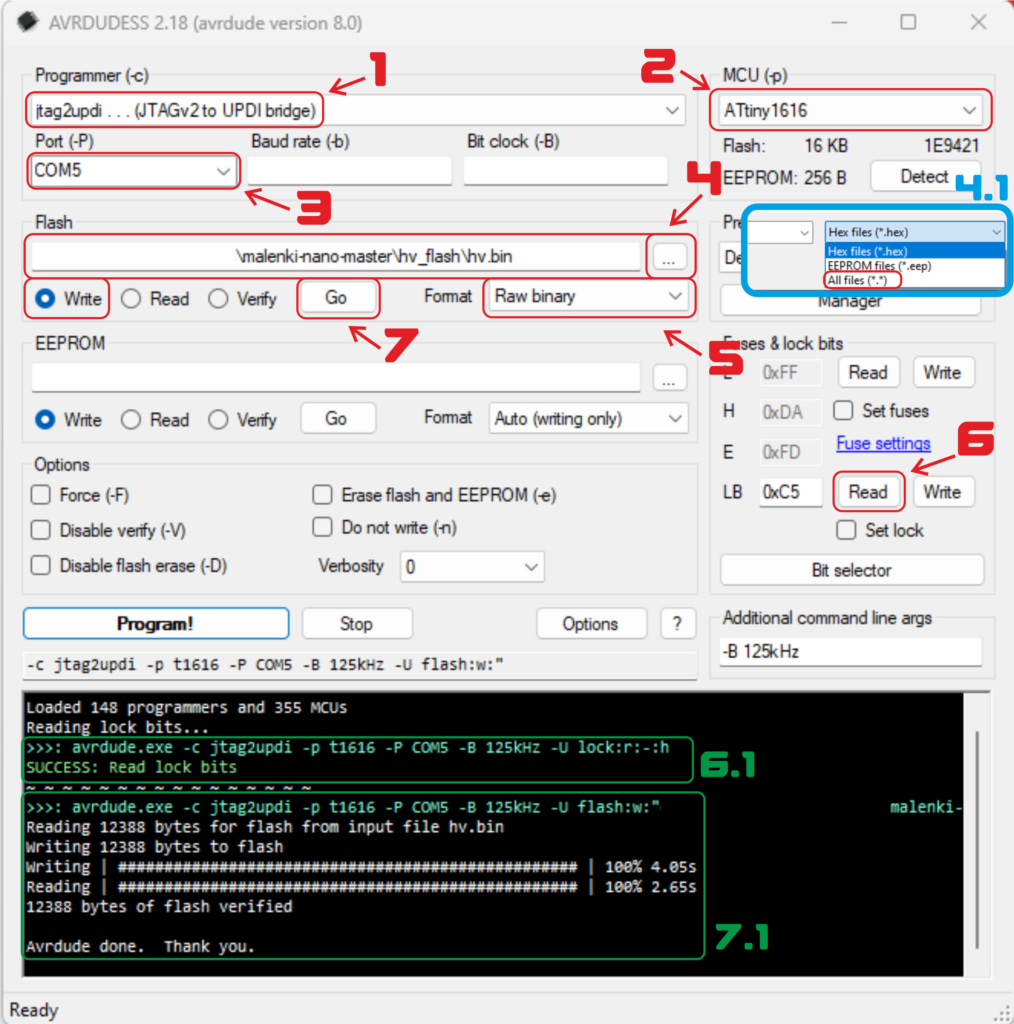
Task: Select Flash Write radio button
Action: tap(68, 298)
